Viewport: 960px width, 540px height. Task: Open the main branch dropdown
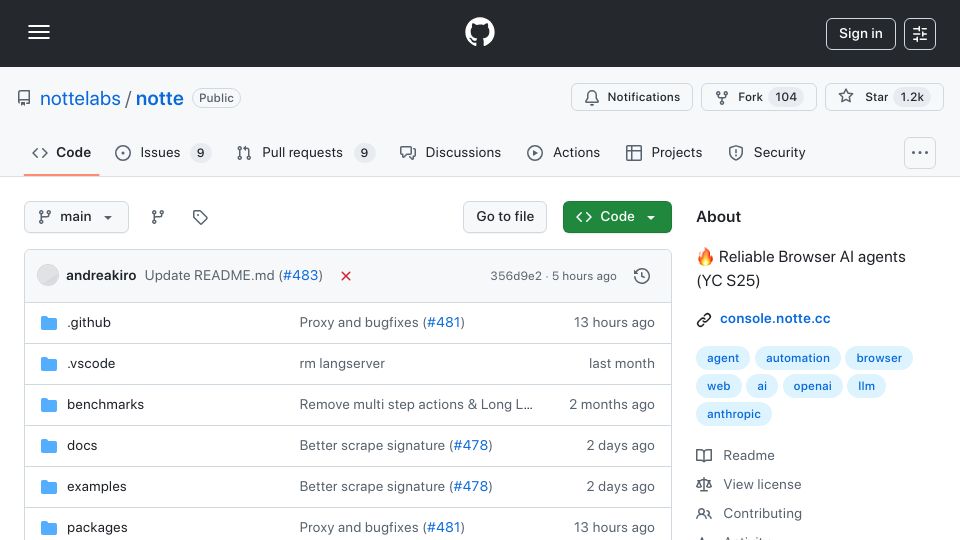[x=77, y=217]
